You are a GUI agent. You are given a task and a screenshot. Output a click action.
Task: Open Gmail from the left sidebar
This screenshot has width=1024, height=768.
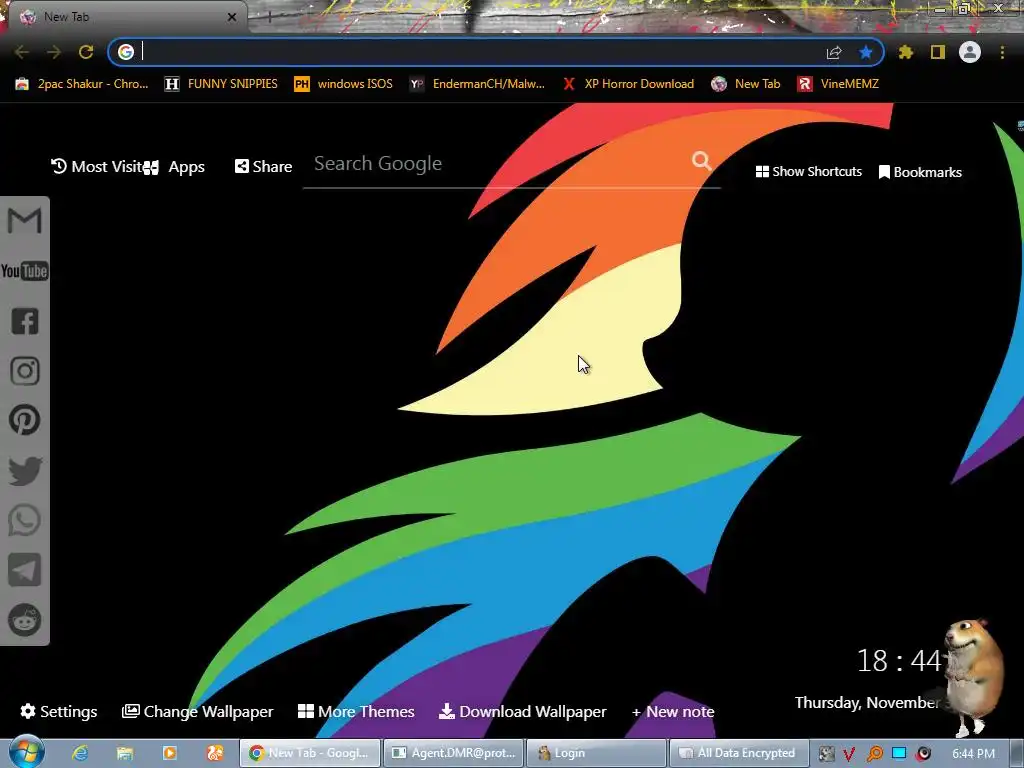(x=24, y=221)
